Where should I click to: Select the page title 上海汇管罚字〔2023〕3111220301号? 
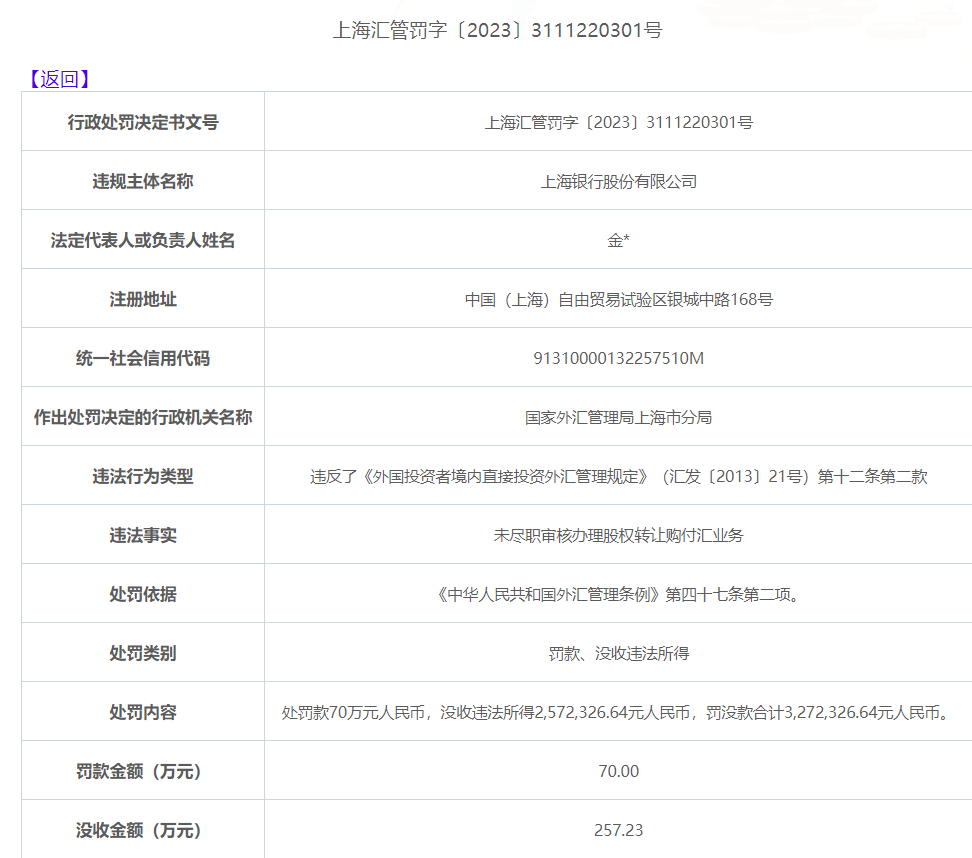click(497, 30)
